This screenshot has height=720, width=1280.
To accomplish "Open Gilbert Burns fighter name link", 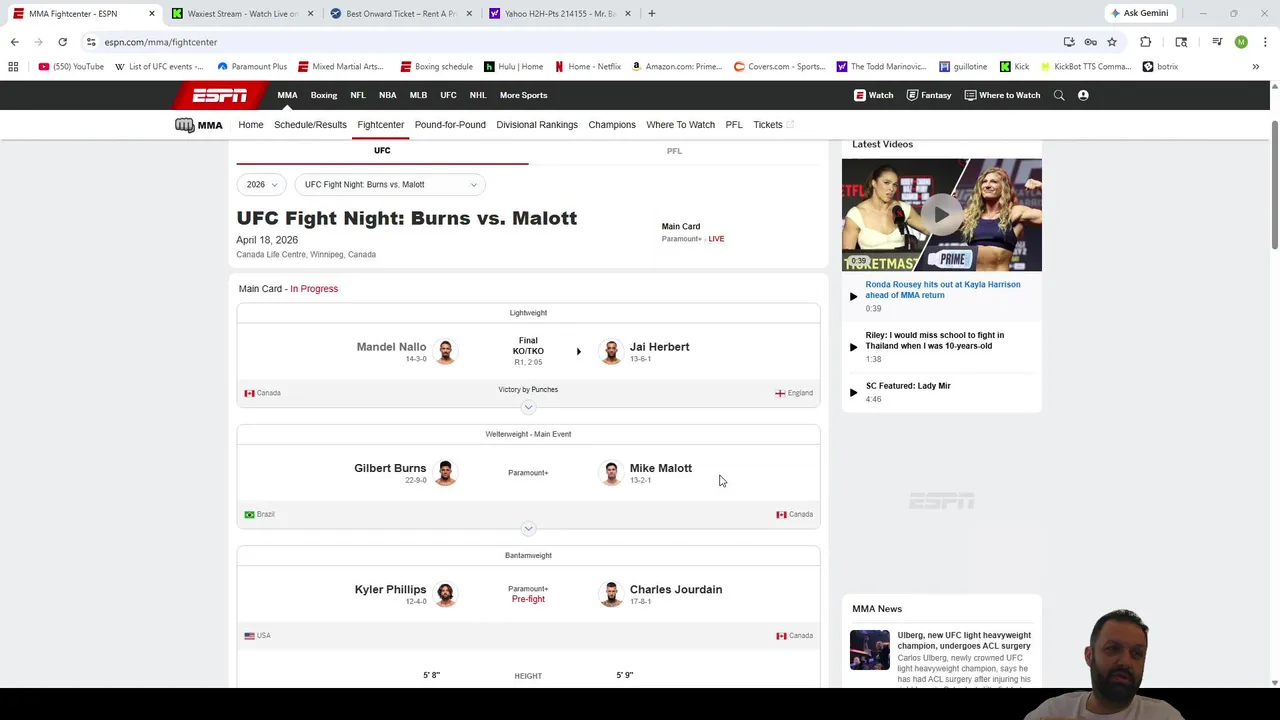I will [x=390, y=468].
